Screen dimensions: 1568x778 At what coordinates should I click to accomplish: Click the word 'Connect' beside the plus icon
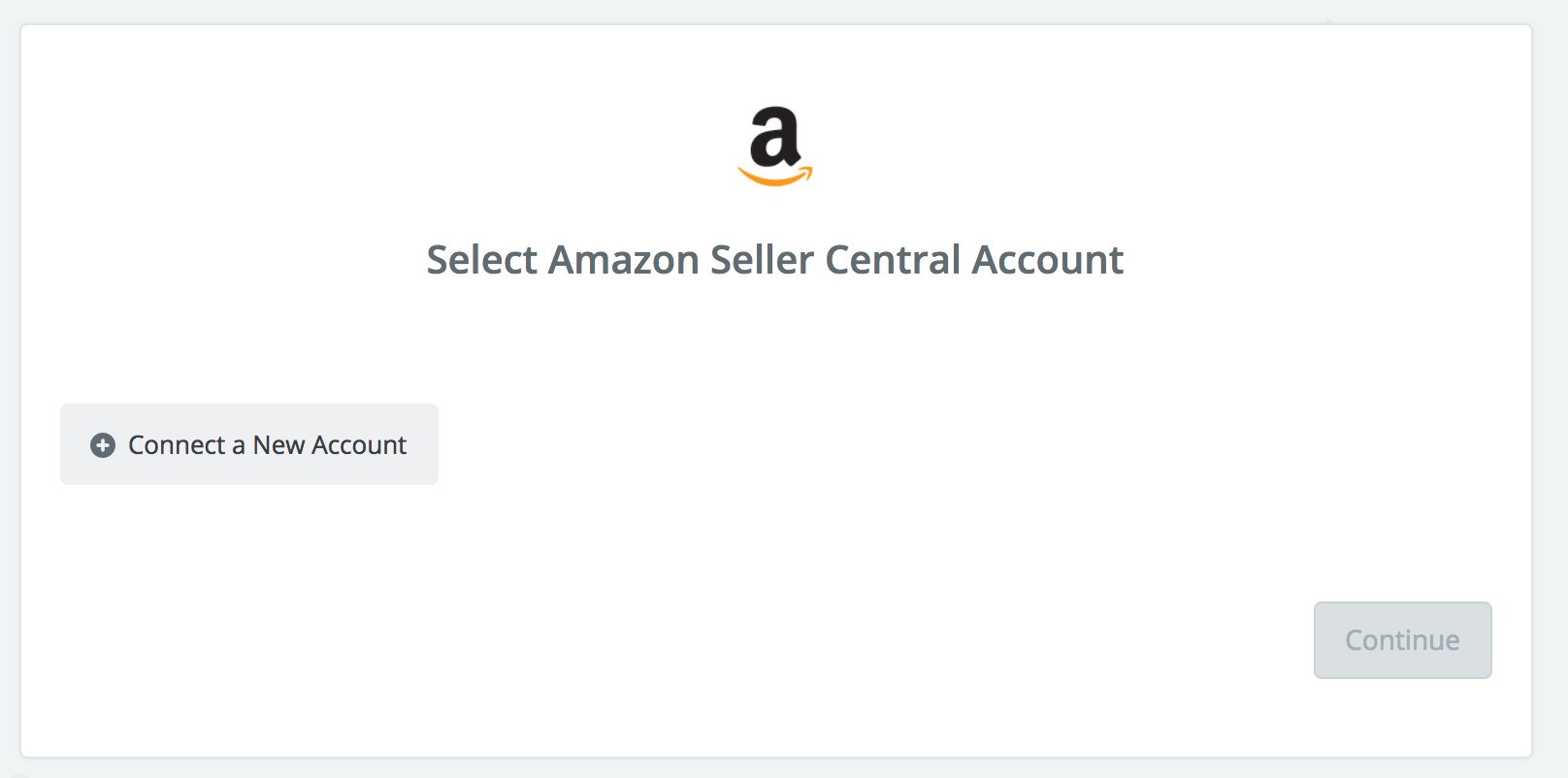click(177, 445)
